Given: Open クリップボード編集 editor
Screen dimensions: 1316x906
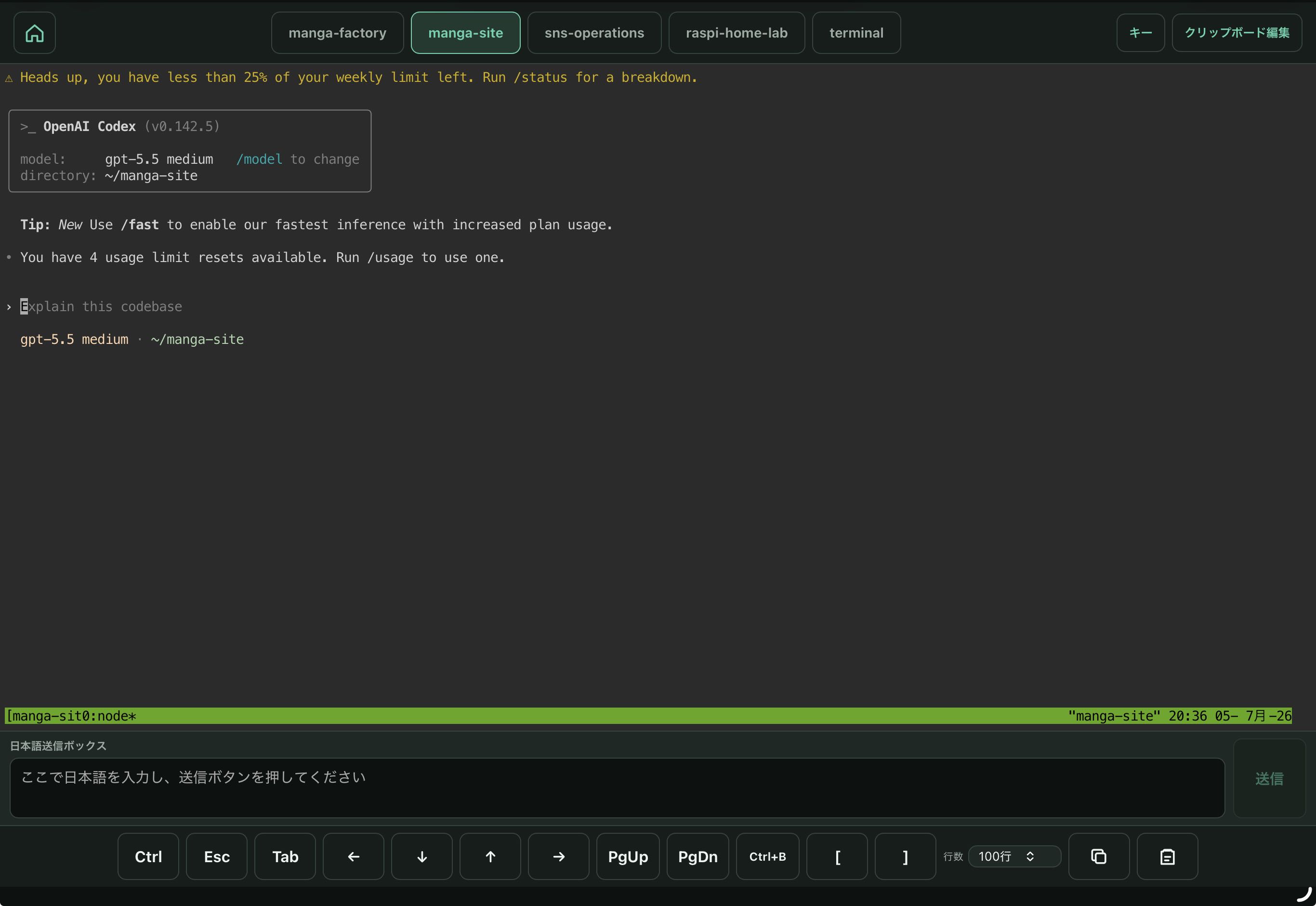Looking at the screenshot, I should (1237, 33).
